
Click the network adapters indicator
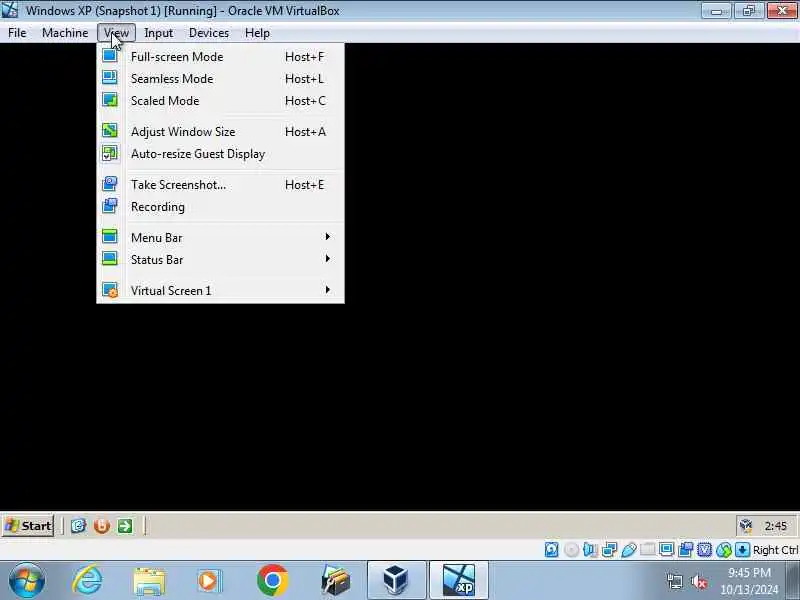point(609,550)
